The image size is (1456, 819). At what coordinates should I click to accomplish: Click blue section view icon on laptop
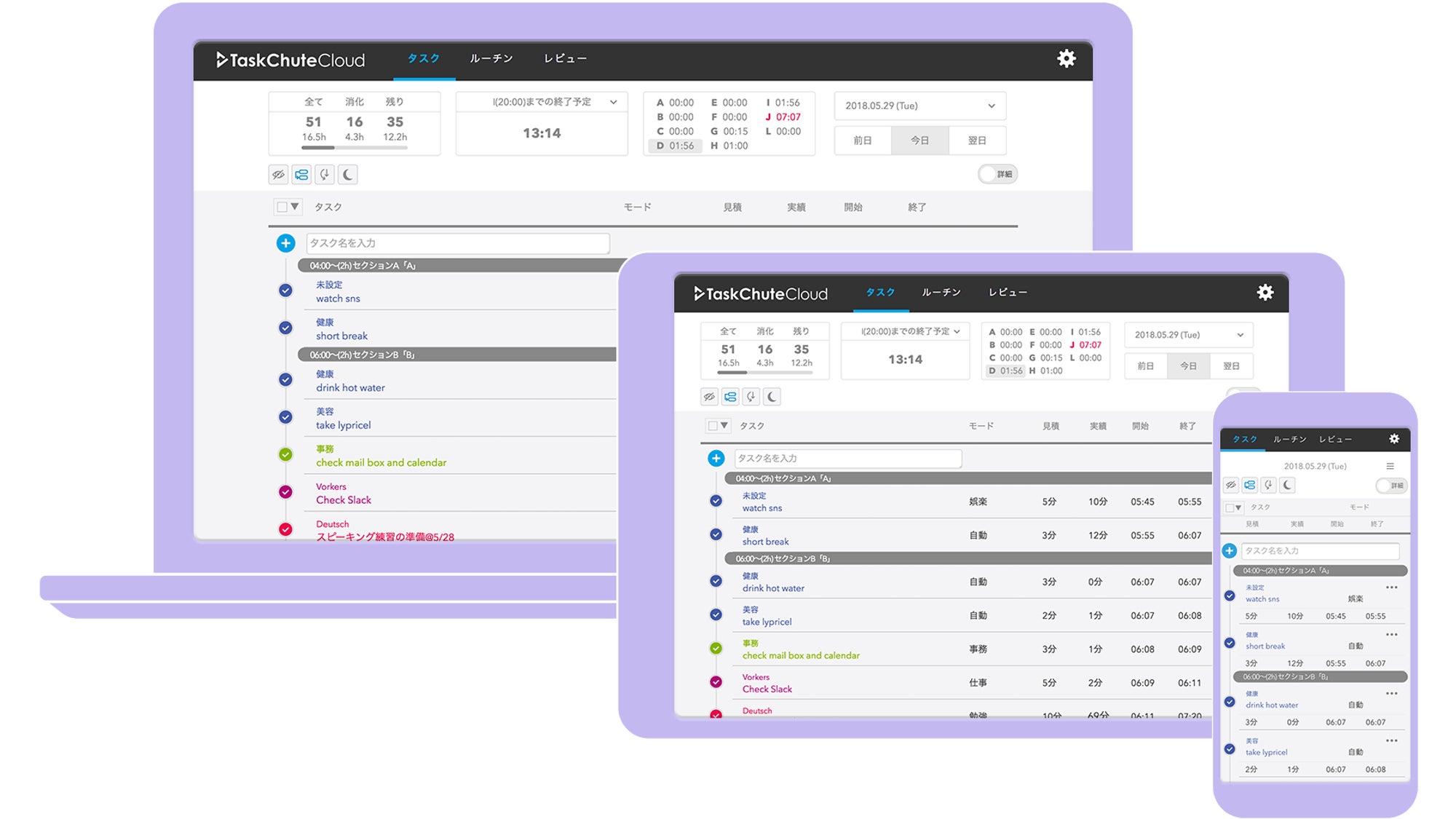[x=301, y=175]
